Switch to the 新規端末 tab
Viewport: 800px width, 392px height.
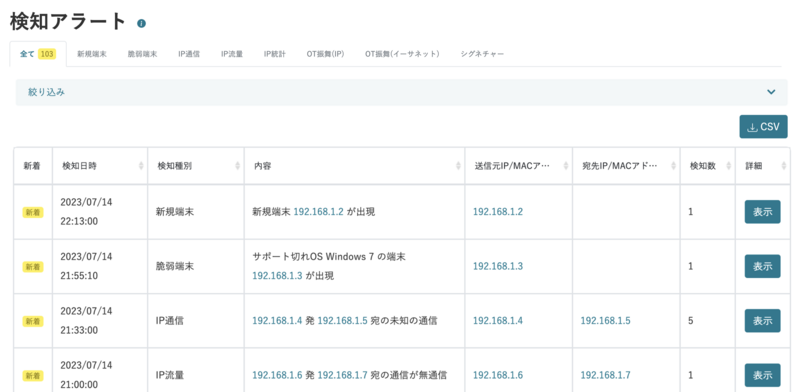[x=92, y=54]
